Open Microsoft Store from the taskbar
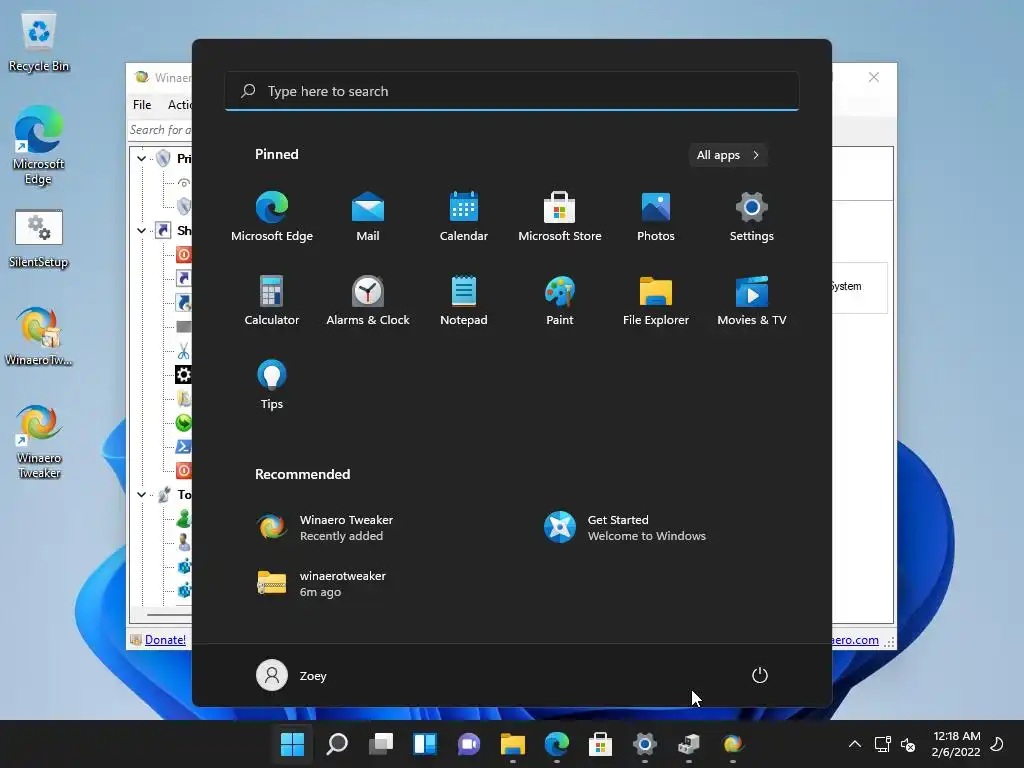 (x=600, y=744)
